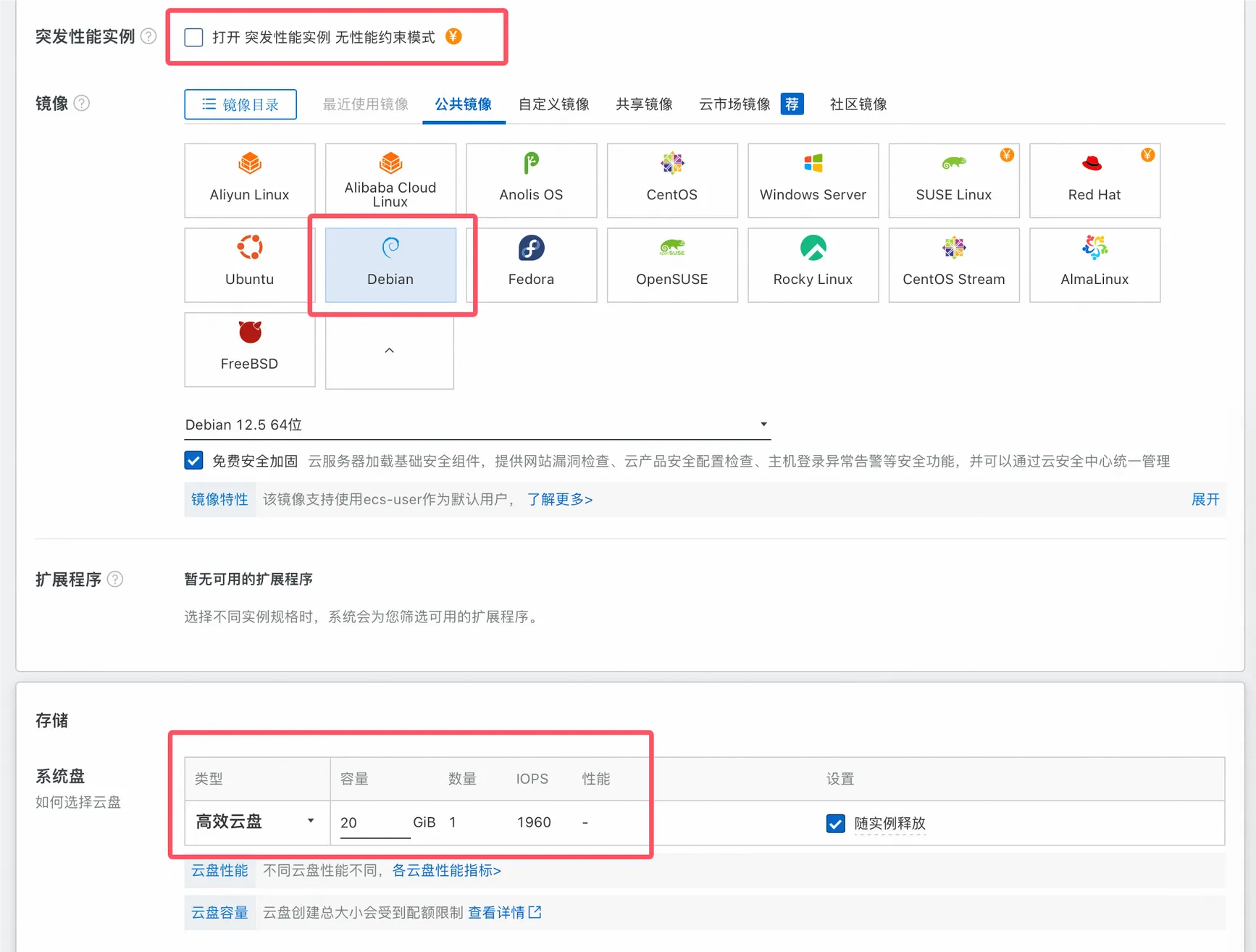Open the 高效云盘 disk type dropdown

pyautogui.click(x=256, y=822)
